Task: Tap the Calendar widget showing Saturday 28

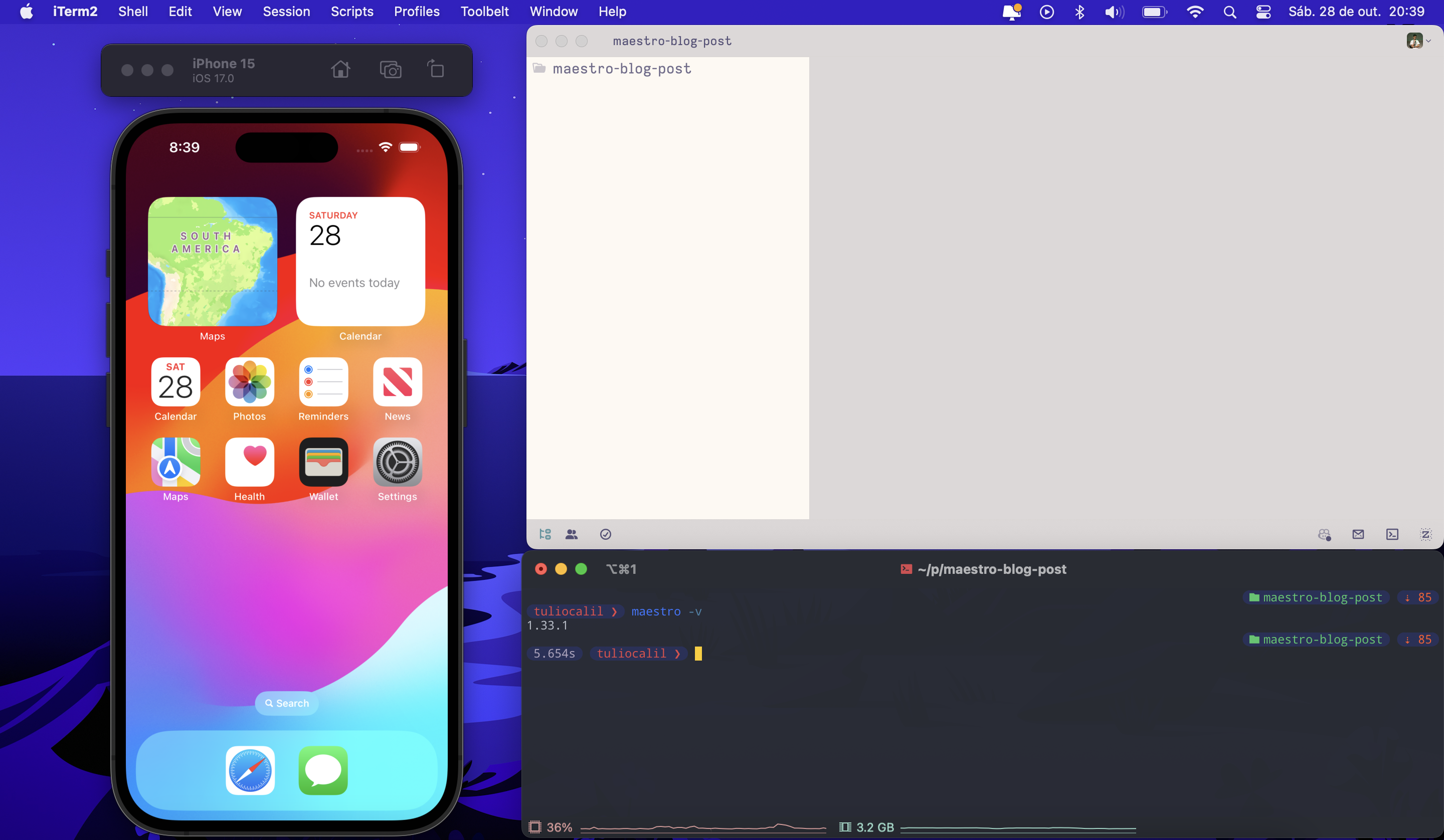Action: pos(360,261)
